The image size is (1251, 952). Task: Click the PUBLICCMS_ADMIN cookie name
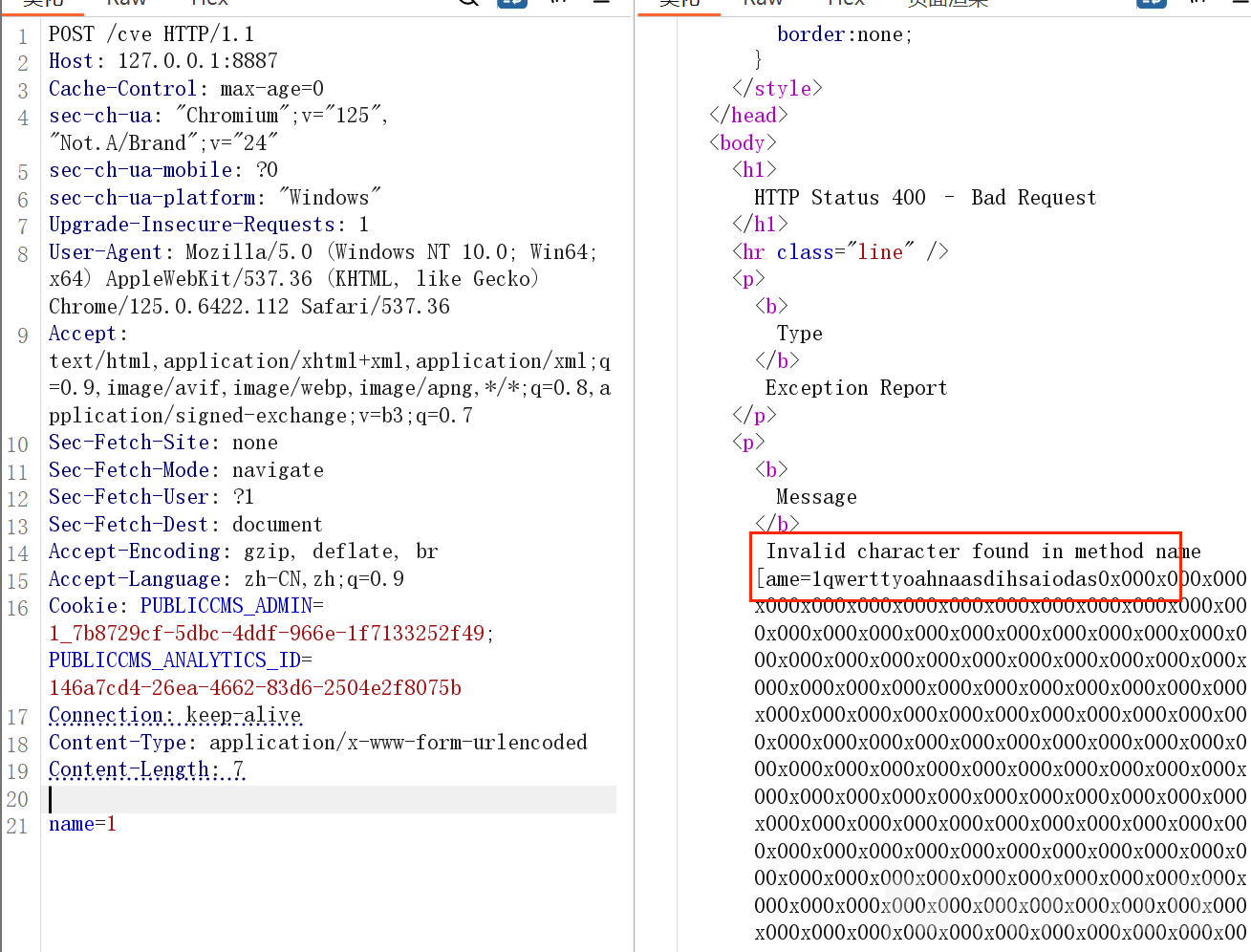click(226, 606)
